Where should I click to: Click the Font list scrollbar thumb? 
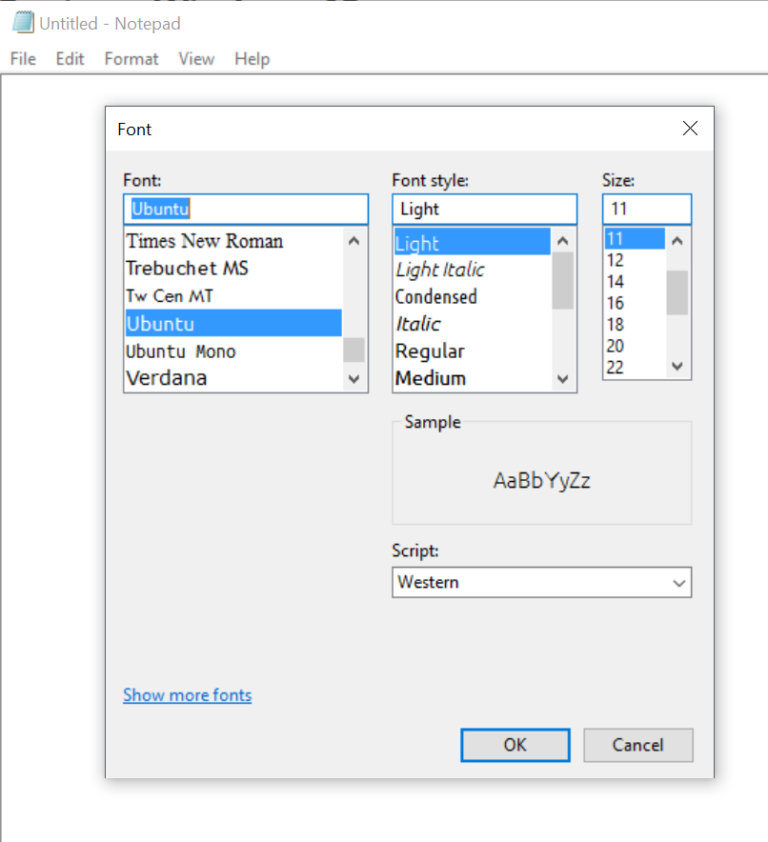click(354, 349)
